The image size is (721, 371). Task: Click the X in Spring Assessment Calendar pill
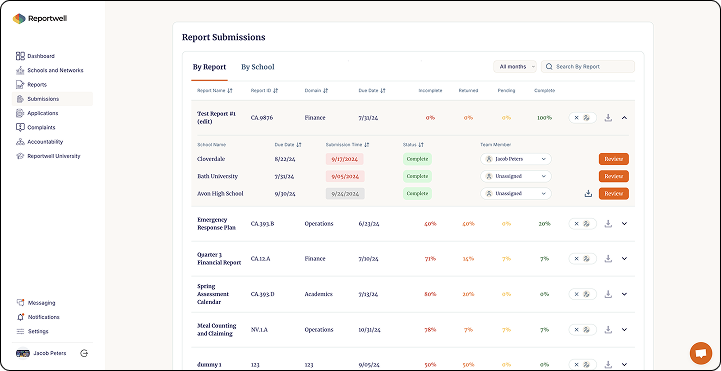pos(577,294)
